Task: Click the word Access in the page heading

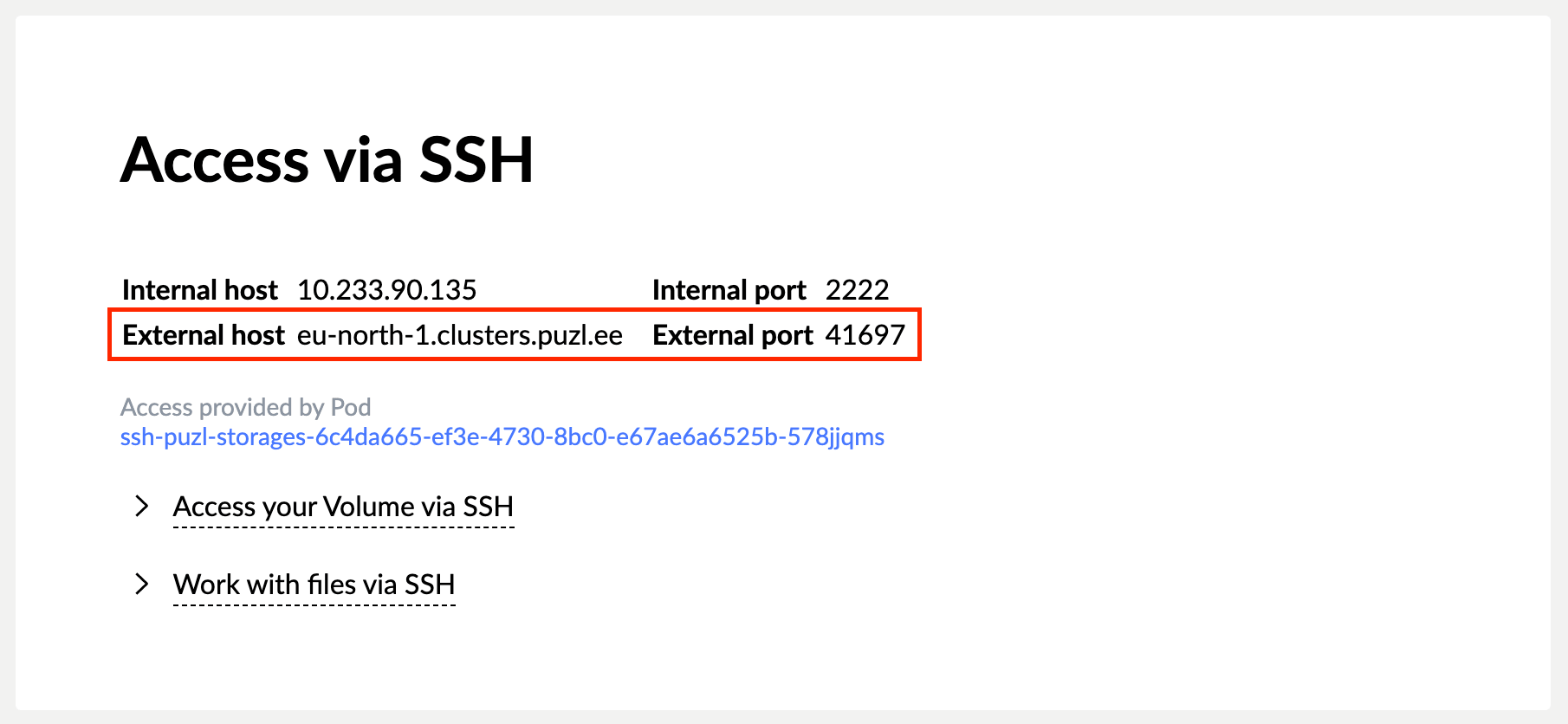Action: pos(215,160)
